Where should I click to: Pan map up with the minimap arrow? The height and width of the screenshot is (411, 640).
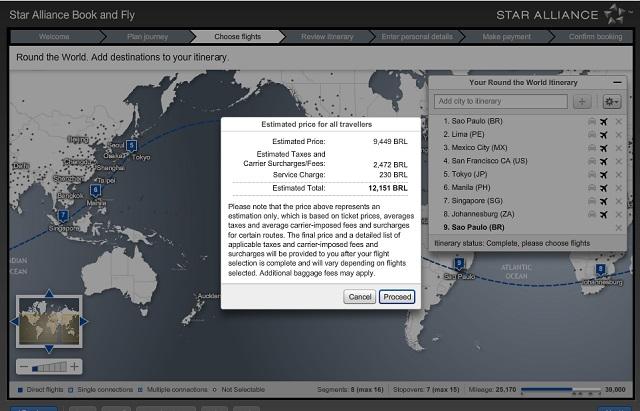pyautogui.click(x=49, y=293)
